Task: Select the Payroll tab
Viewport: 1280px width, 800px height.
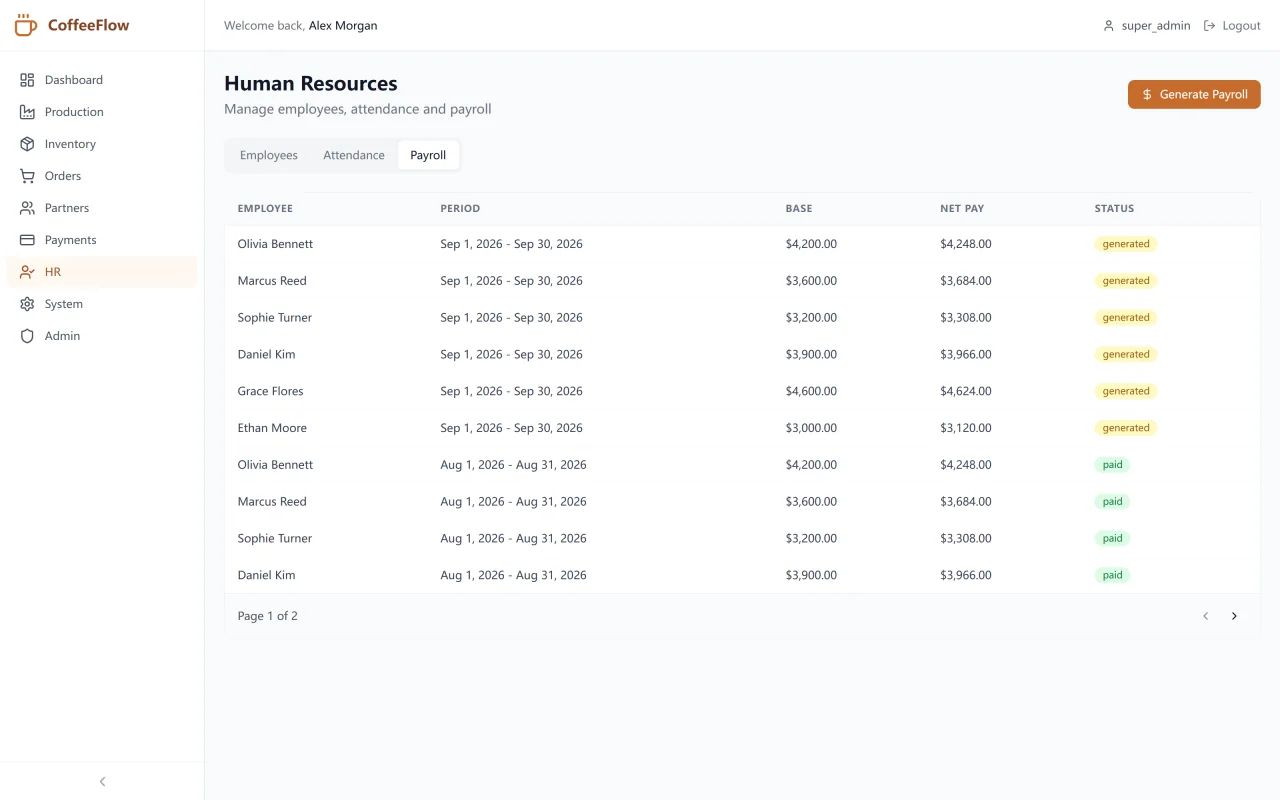Action: pyautogui.click(x=428, y=155)
